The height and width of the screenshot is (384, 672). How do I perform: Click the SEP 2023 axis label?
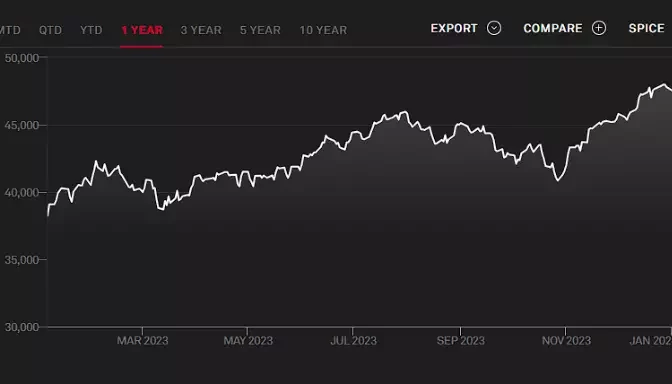coord(460,341)
